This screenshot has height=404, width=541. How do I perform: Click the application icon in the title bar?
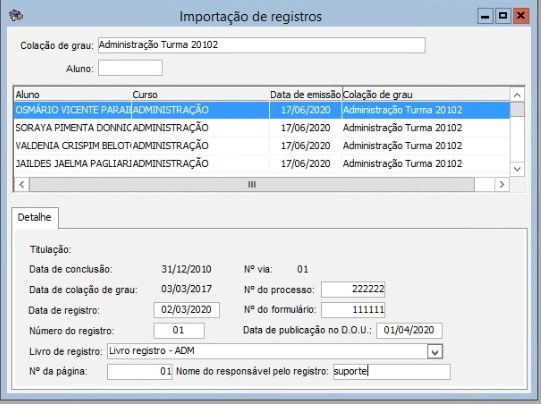coord(16,16)
